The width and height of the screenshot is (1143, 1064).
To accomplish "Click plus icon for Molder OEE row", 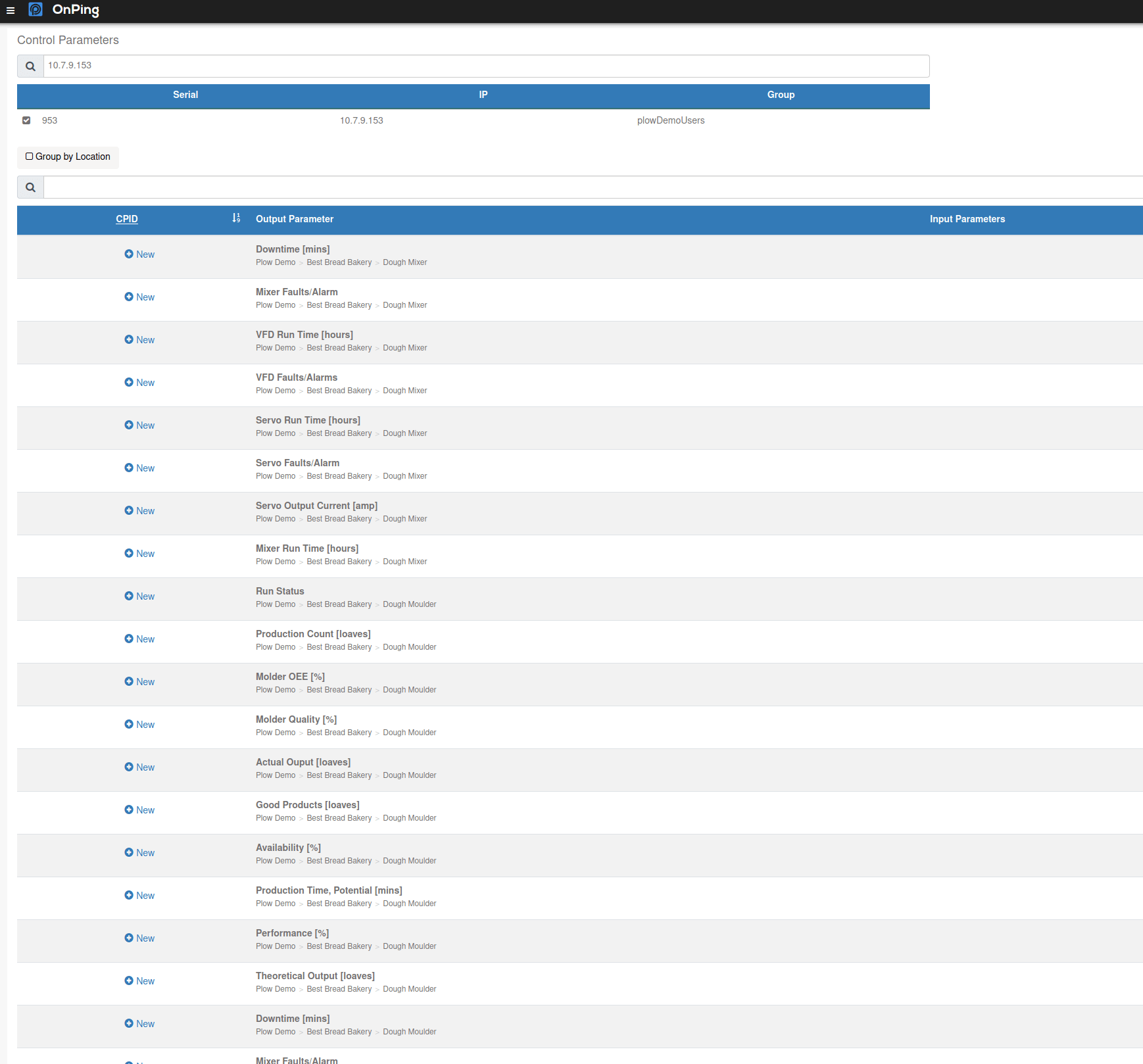I will 129,681.
